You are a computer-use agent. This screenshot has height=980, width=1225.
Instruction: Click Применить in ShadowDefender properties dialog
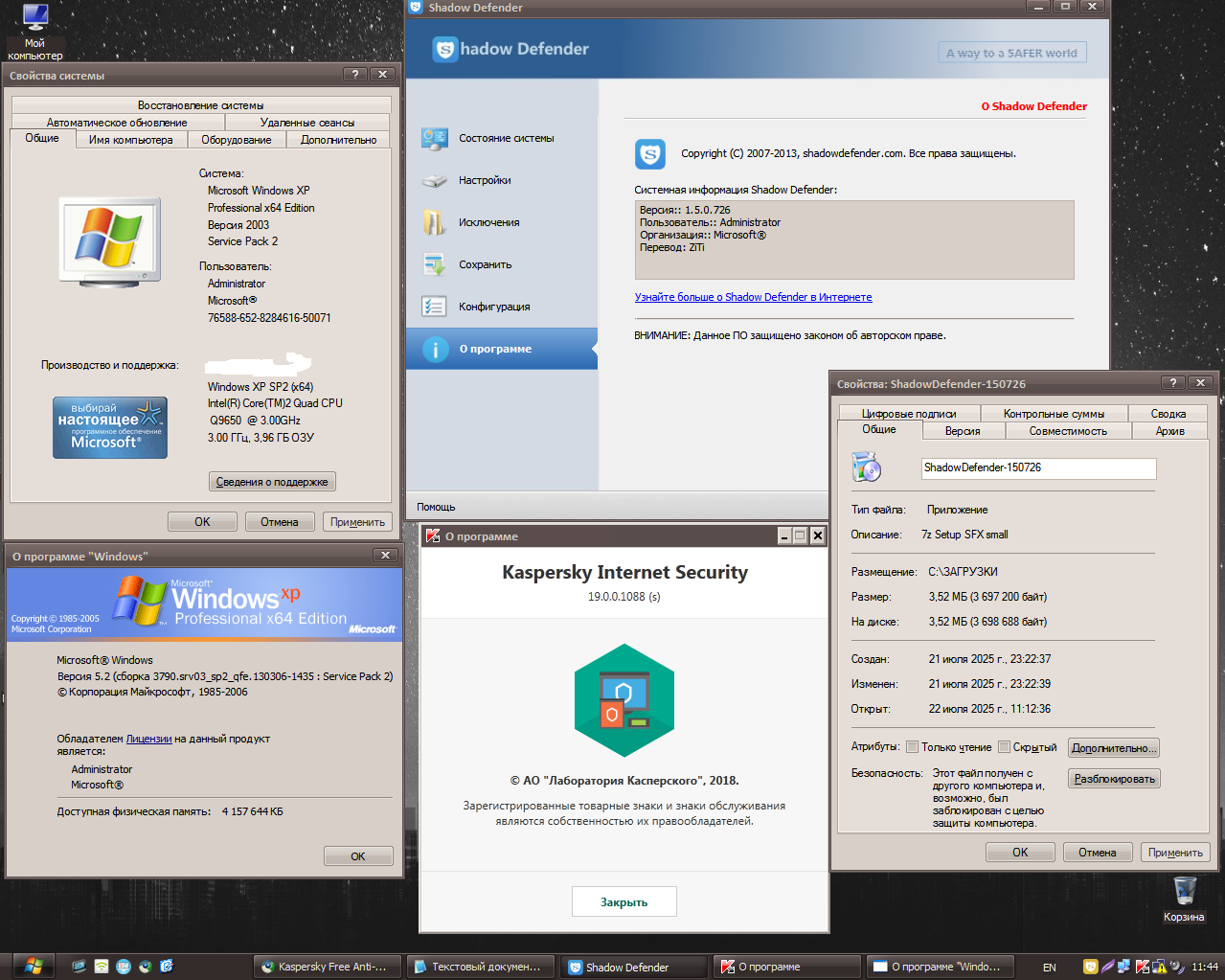tap(1175, 853)
